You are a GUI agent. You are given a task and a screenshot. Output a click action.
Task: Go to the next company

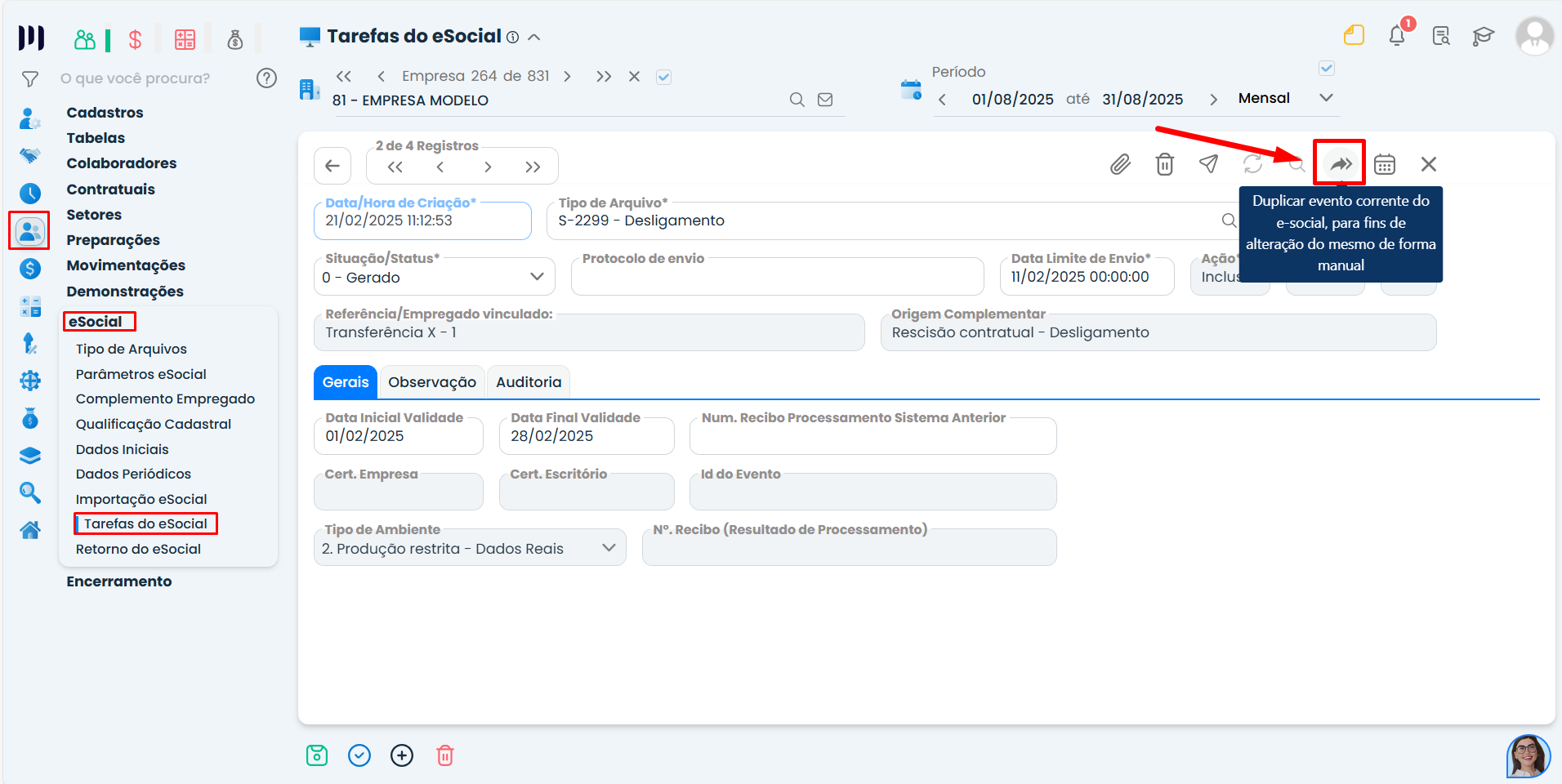coord(567,77)
